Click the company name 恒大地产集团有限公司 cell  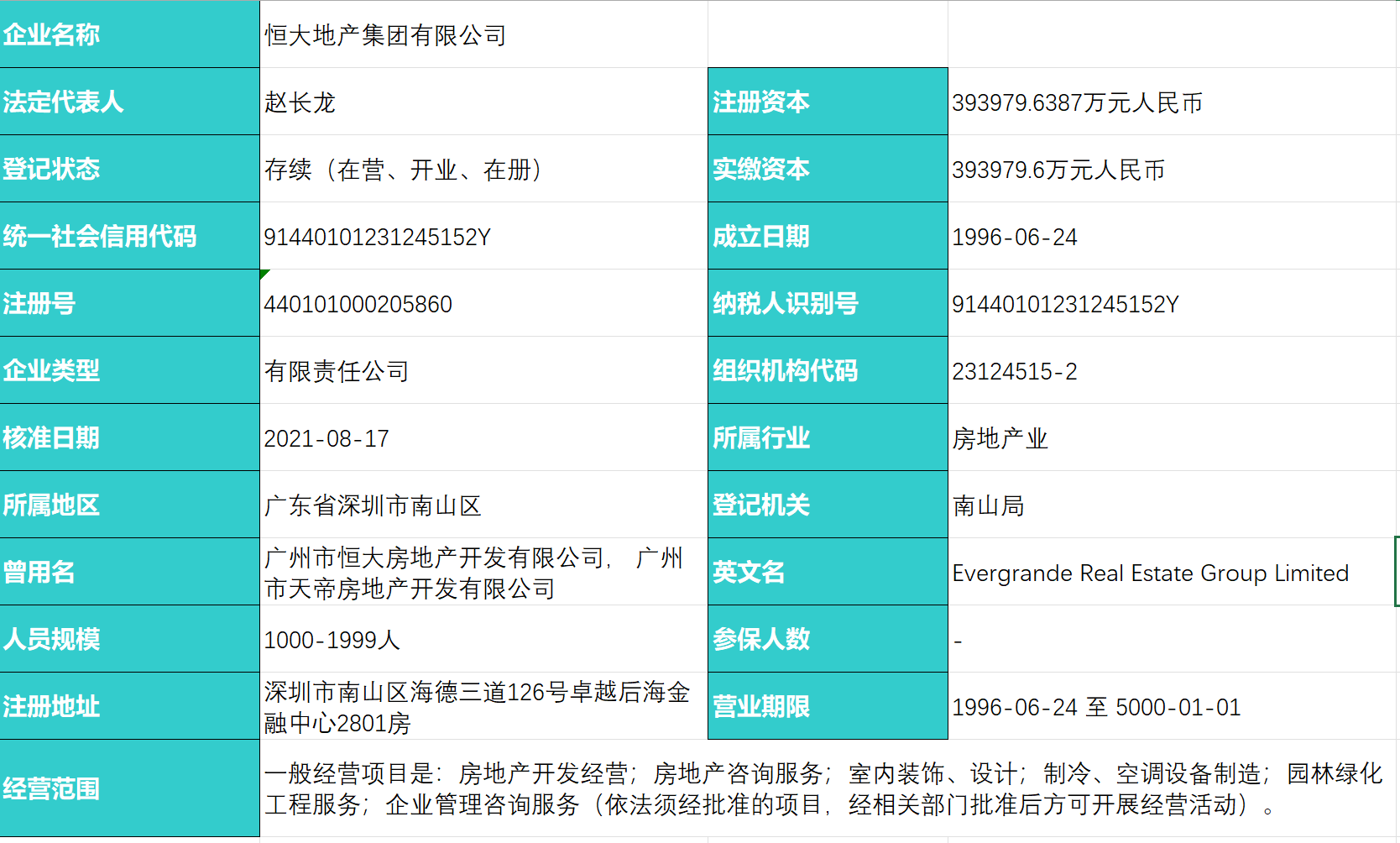click(483, 34)
